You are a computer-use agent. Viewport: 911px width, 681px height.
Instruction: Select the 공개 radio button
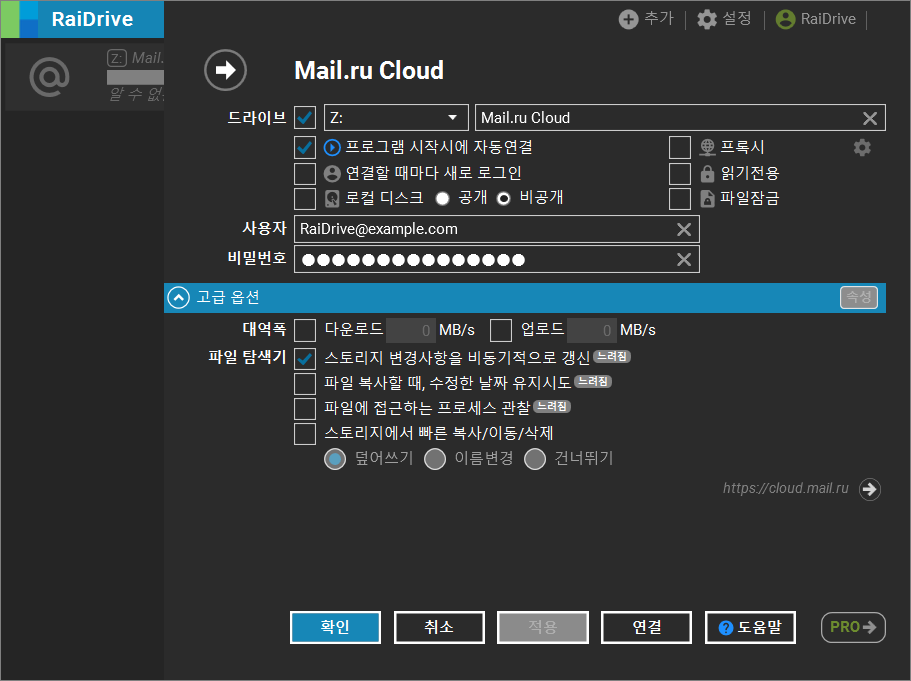pos(443,199)
